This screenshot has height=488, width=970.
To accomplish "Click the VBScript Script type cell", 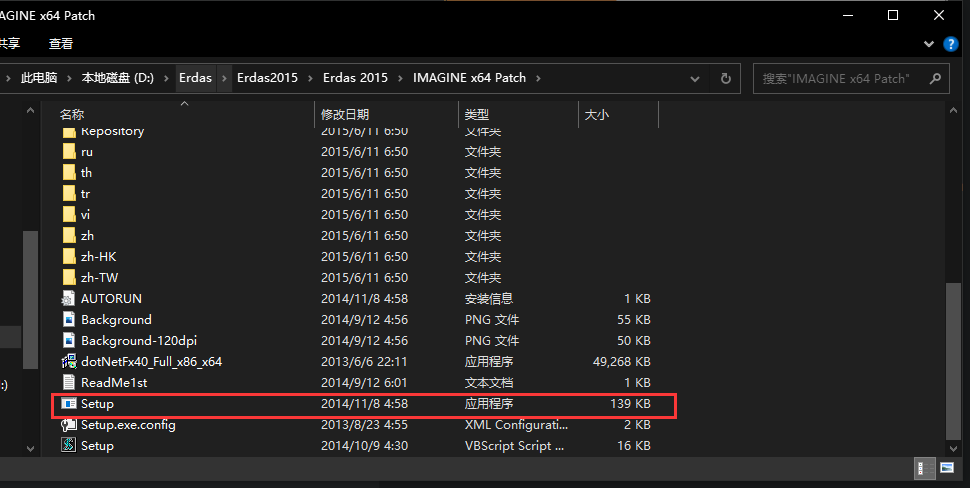I will tap(514, 446).
